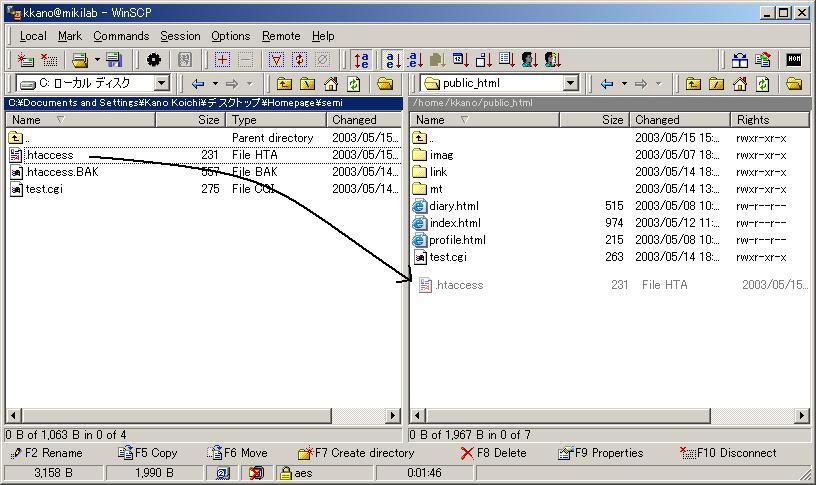816x485 pixels.
Task: Refresh the local panel
Action: [354, 84]
